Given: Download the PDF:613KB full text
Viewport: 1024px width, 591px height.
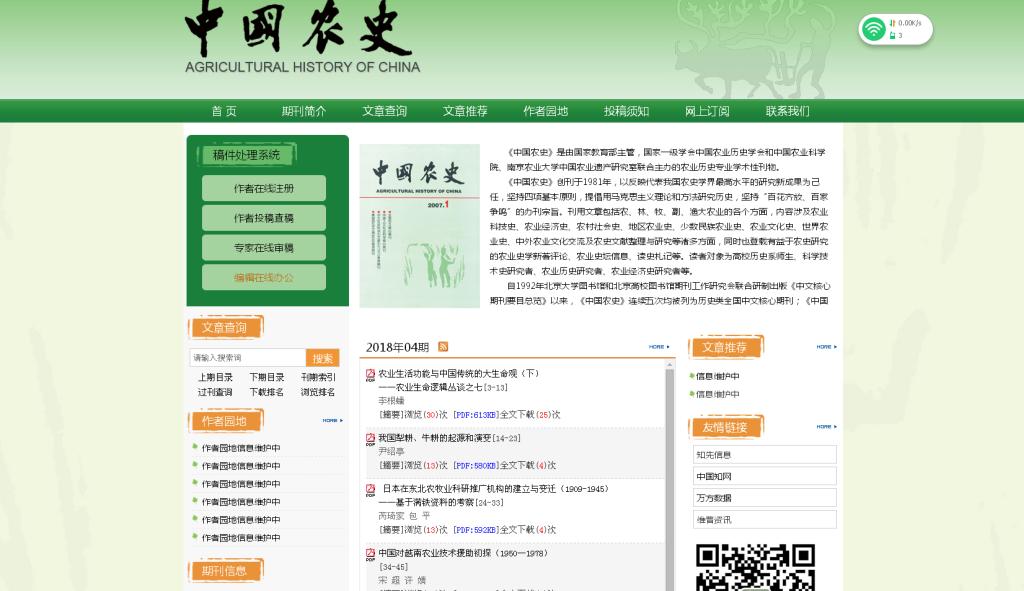Looking at the screenshot, I should 475,415.
